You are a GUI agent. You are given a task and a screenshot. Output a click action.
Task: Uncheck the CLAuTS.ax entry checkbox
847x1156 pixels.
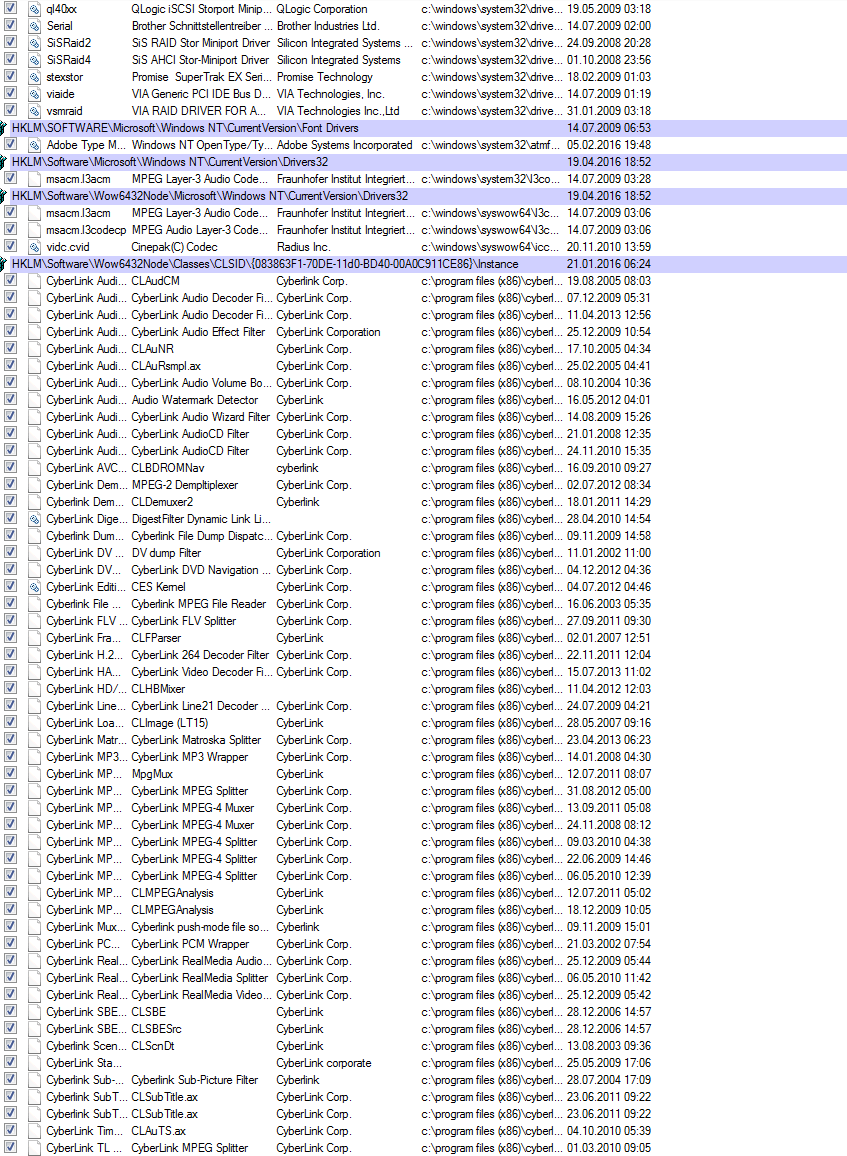pyautogui.click(x=10, y=1130)
